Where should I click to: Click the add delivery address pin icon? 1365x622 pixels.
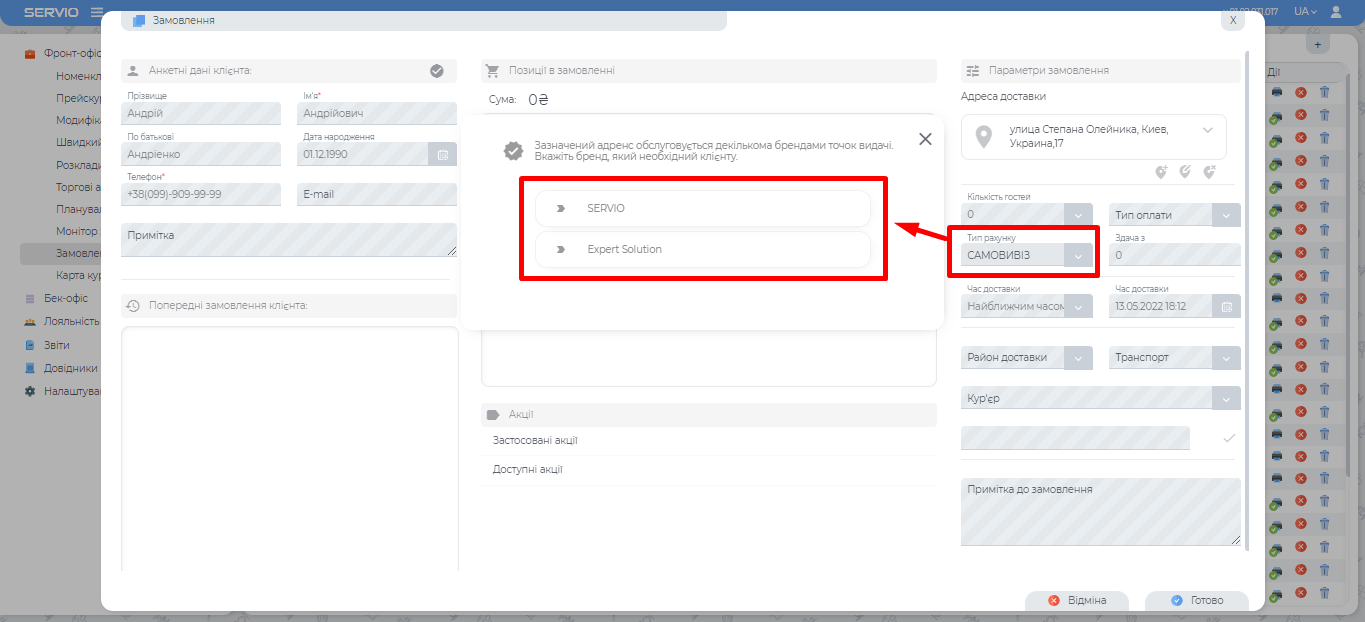tap(1161, 172)
